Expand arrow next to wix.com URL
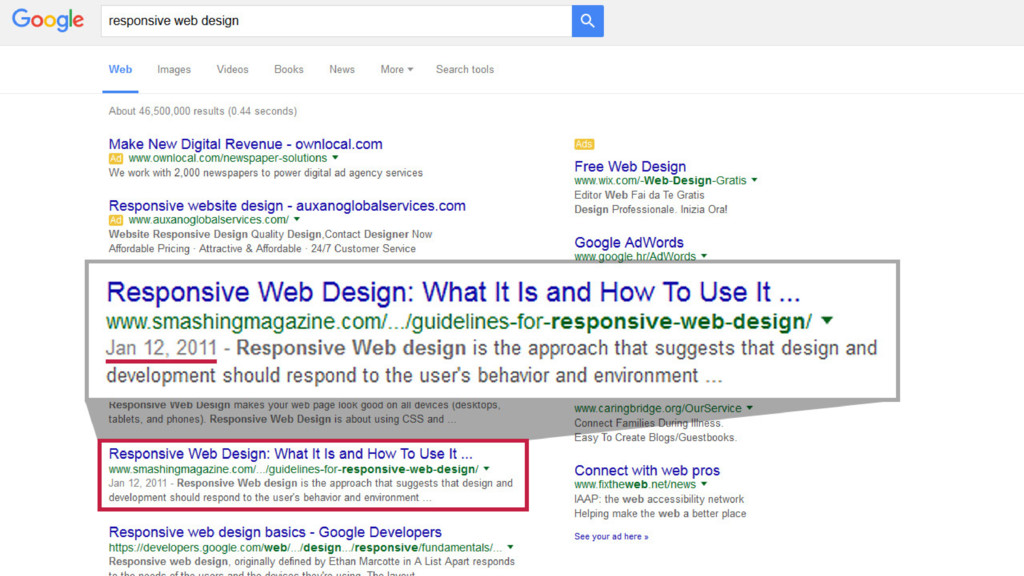Image resolution: width=1024 pixels, height=576 pixels. (754, 180)
